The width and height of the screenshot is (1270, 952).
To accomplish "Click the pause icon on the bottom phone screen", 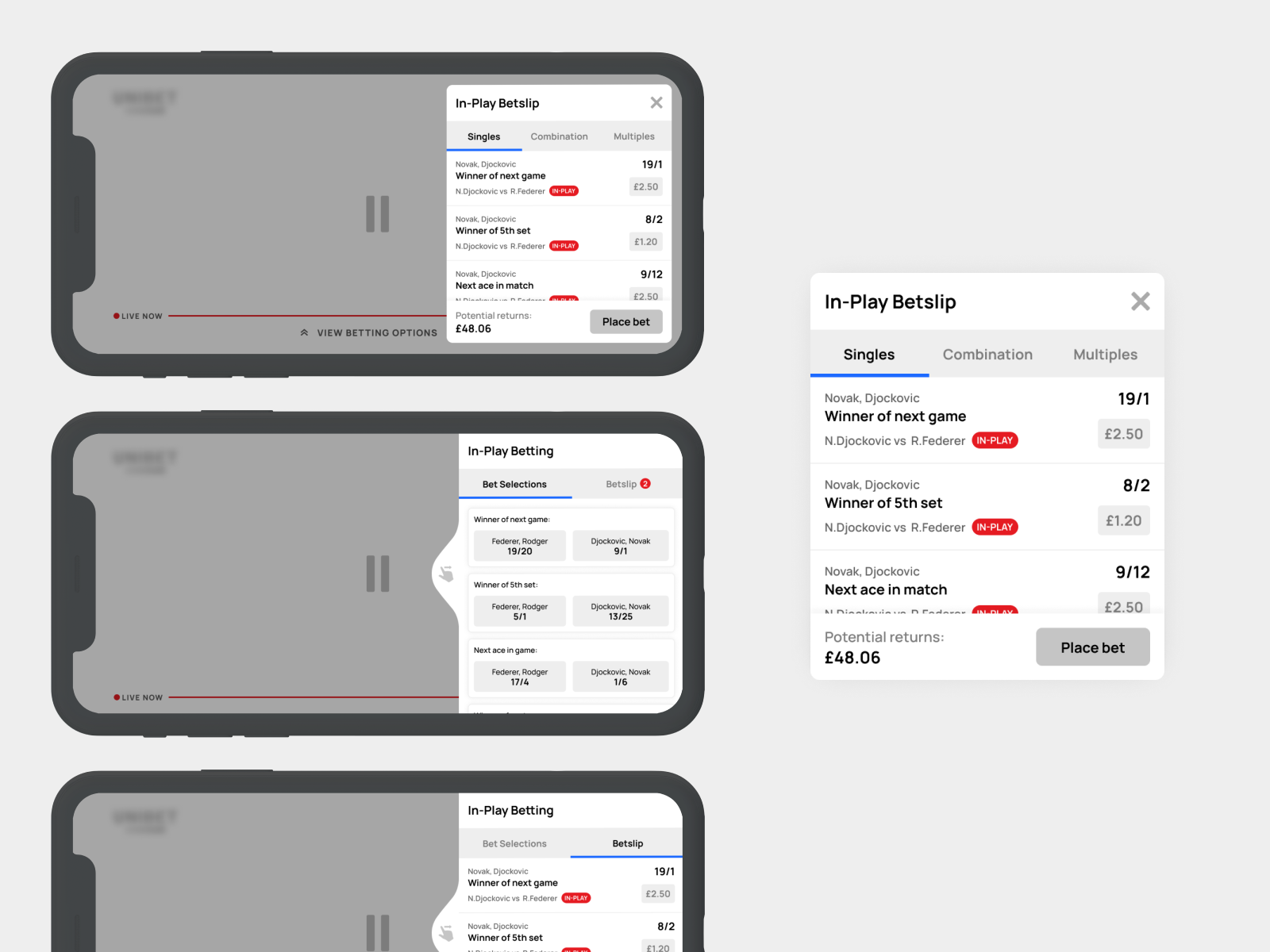I will click(x=378, y=933).
